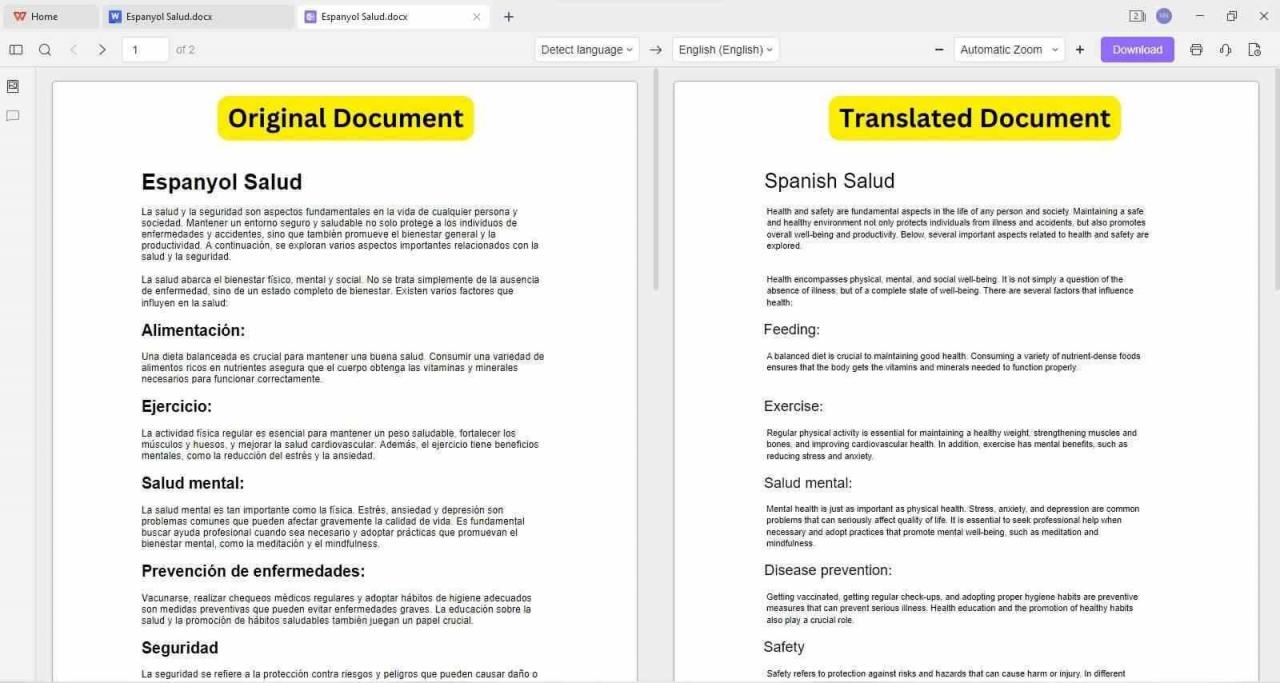
Task: Click the print icon
Action: tap(1196, 49)
